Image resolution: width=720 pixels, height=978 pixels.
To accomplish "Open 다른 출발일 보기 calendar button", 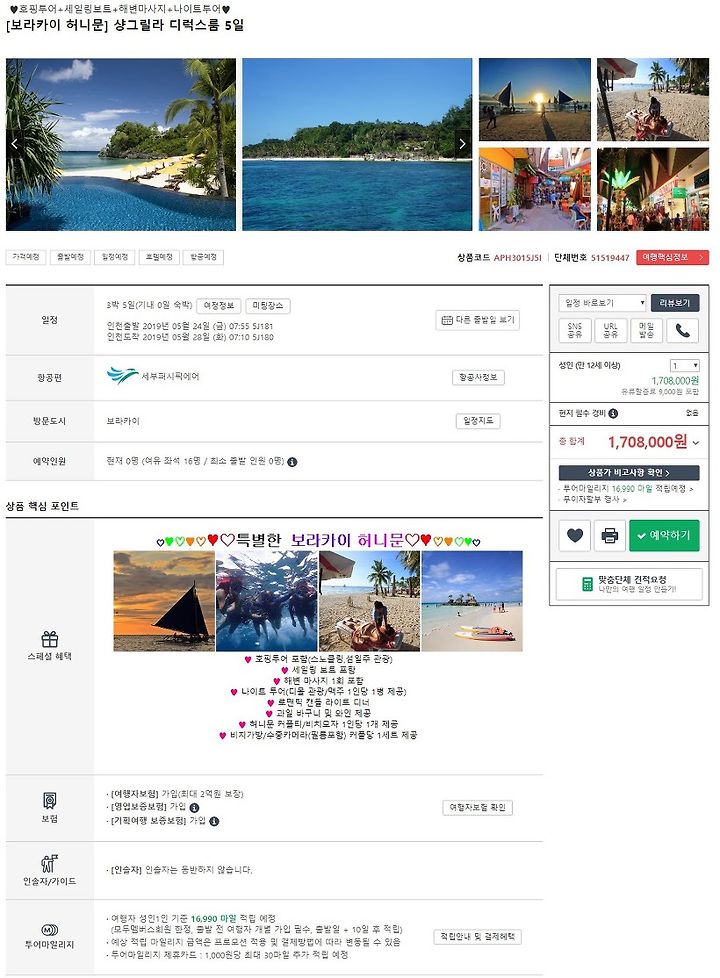I will pyautogui.click(x=478, y=320).
